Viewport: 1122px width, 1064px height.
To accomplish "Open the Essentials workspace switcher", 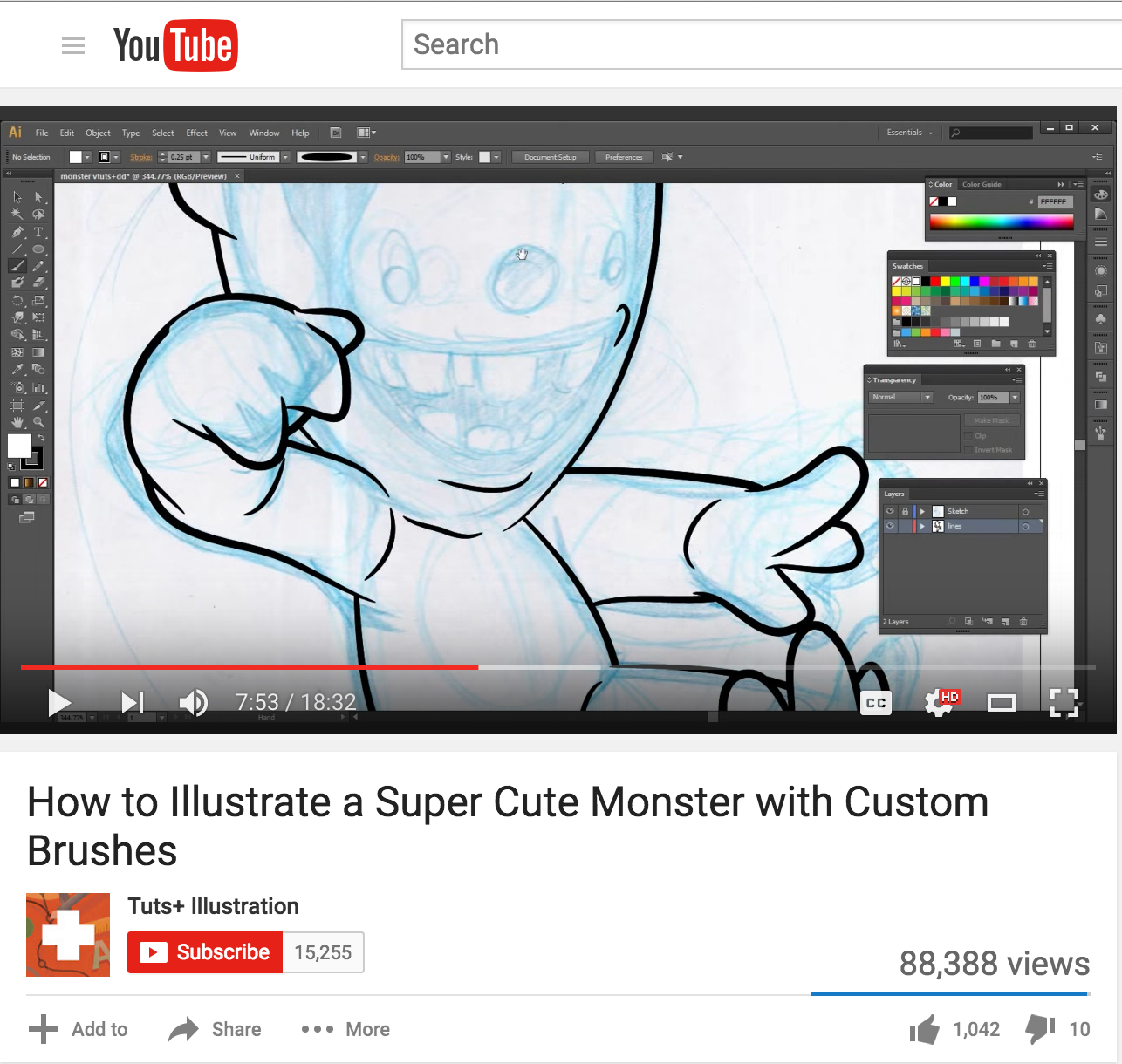I will [x=910, y=133].
